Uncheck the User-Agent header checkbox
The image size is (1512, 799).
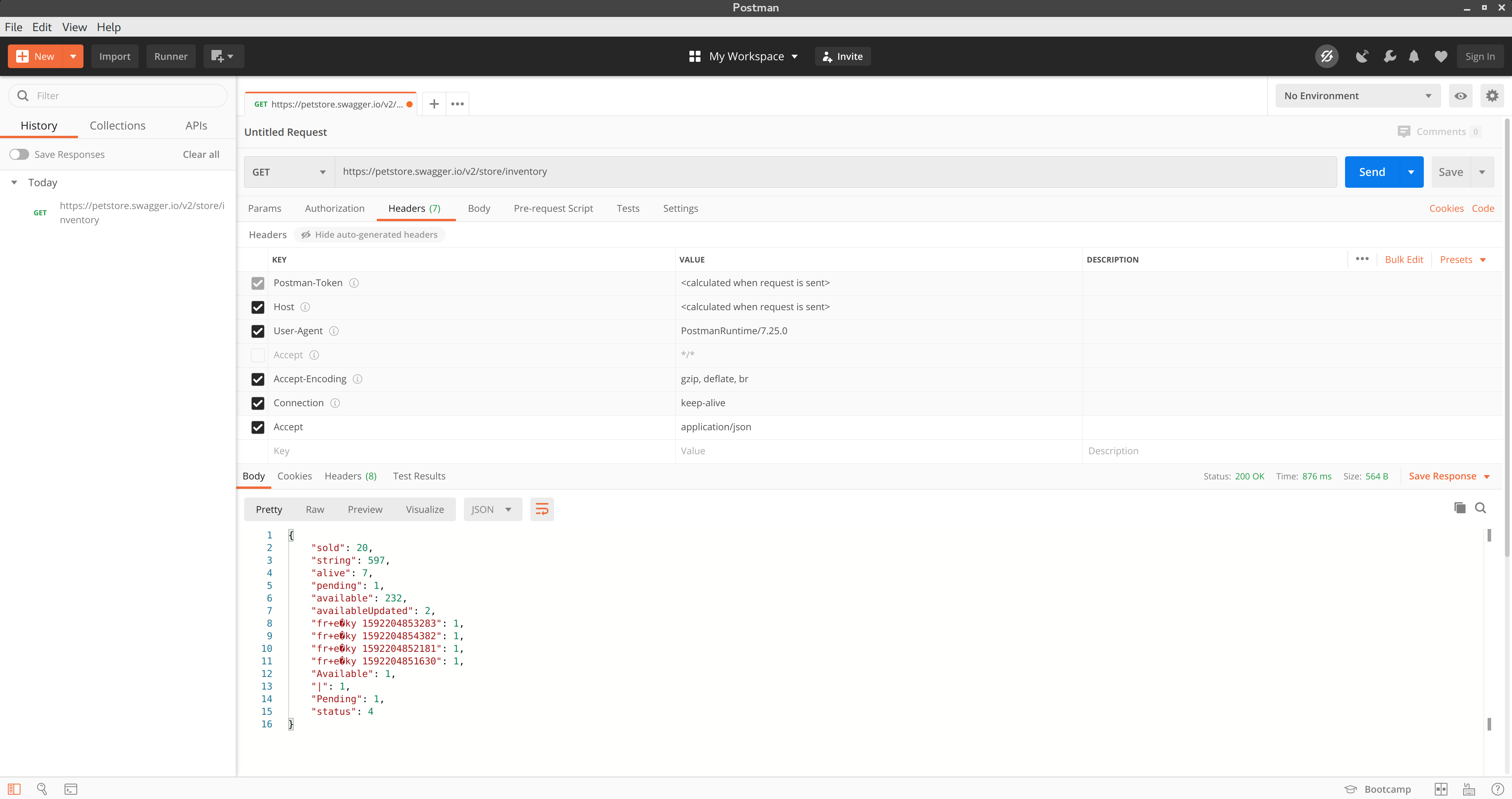[258, 331]
